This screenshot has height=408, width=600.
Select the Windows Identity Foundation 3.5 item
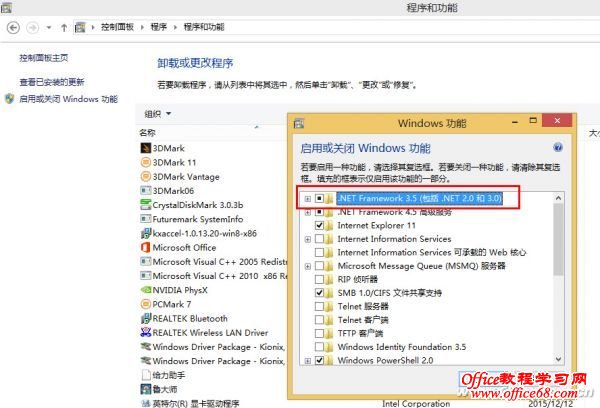pos(401,347)
